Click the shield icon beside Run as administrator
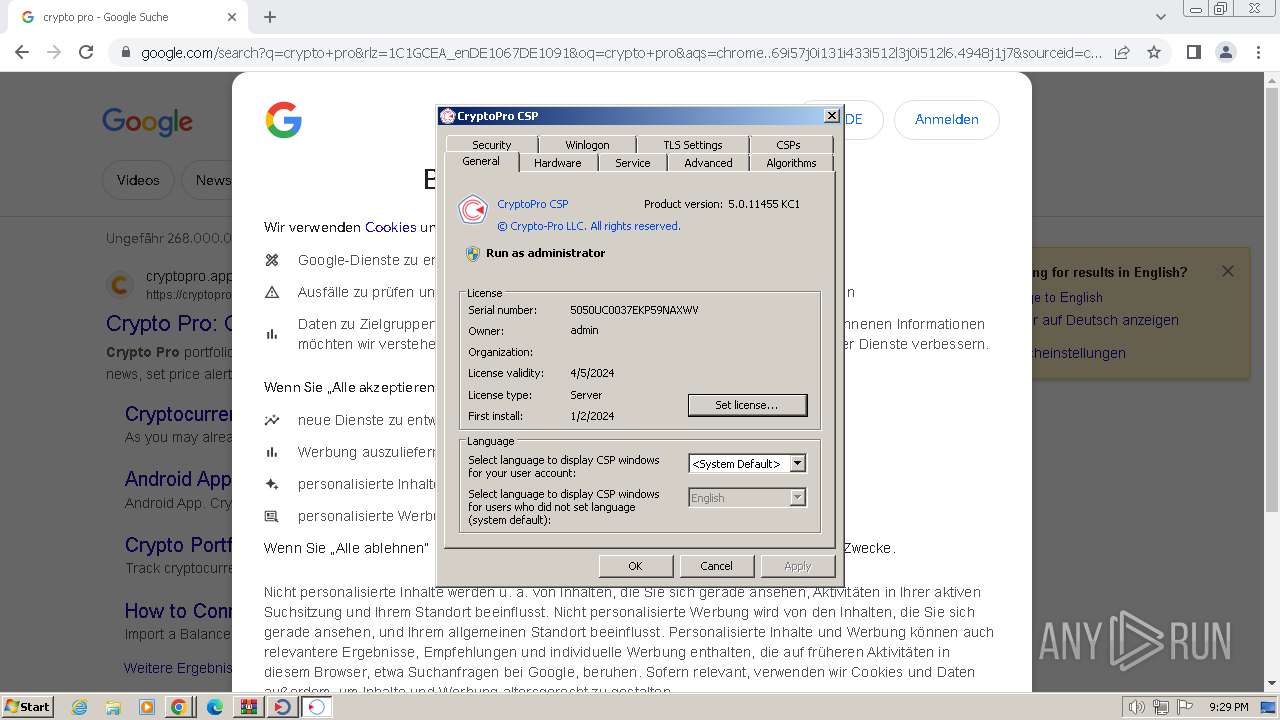The height and width of the screenshot is (720, 1280). click(x=473, y=254)
